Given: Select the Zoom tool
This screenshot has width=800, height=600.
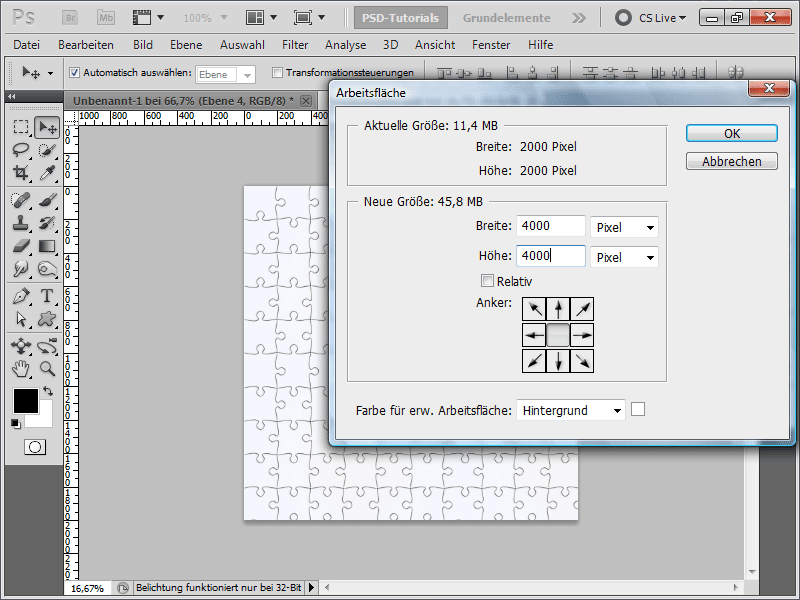Looking at the screenshot, I should [x=47, y=368].
